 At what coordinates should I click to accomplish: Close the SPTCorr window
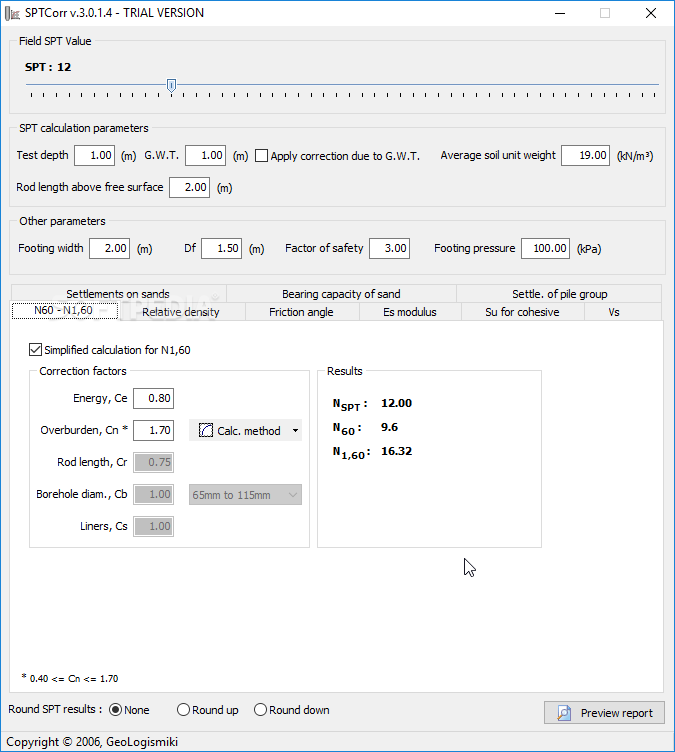[651, 13]
